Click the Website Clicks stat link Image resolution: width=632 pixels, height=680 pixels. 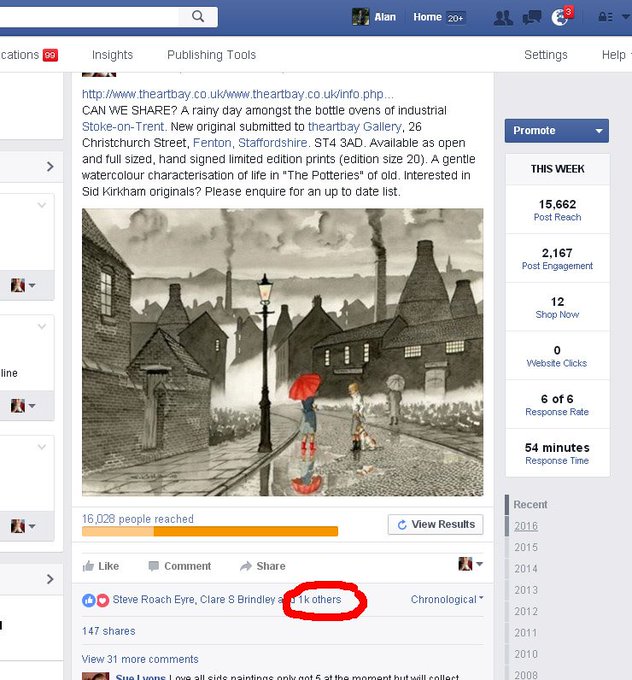[557, 363]
